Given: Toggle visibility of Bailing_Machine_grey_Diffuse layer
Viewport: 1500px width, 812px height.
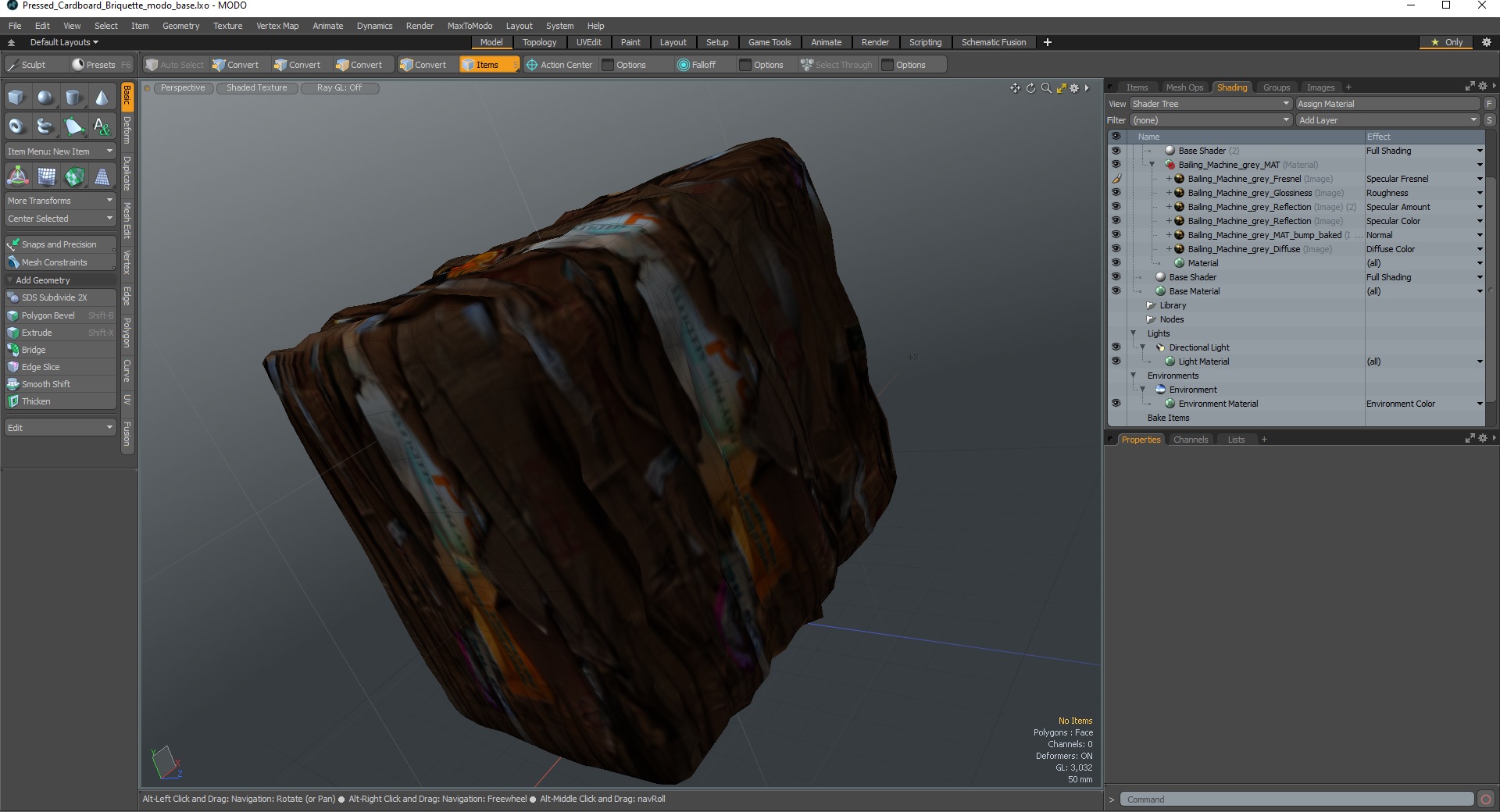Looking at the screenshot, I should point(1116,249).
